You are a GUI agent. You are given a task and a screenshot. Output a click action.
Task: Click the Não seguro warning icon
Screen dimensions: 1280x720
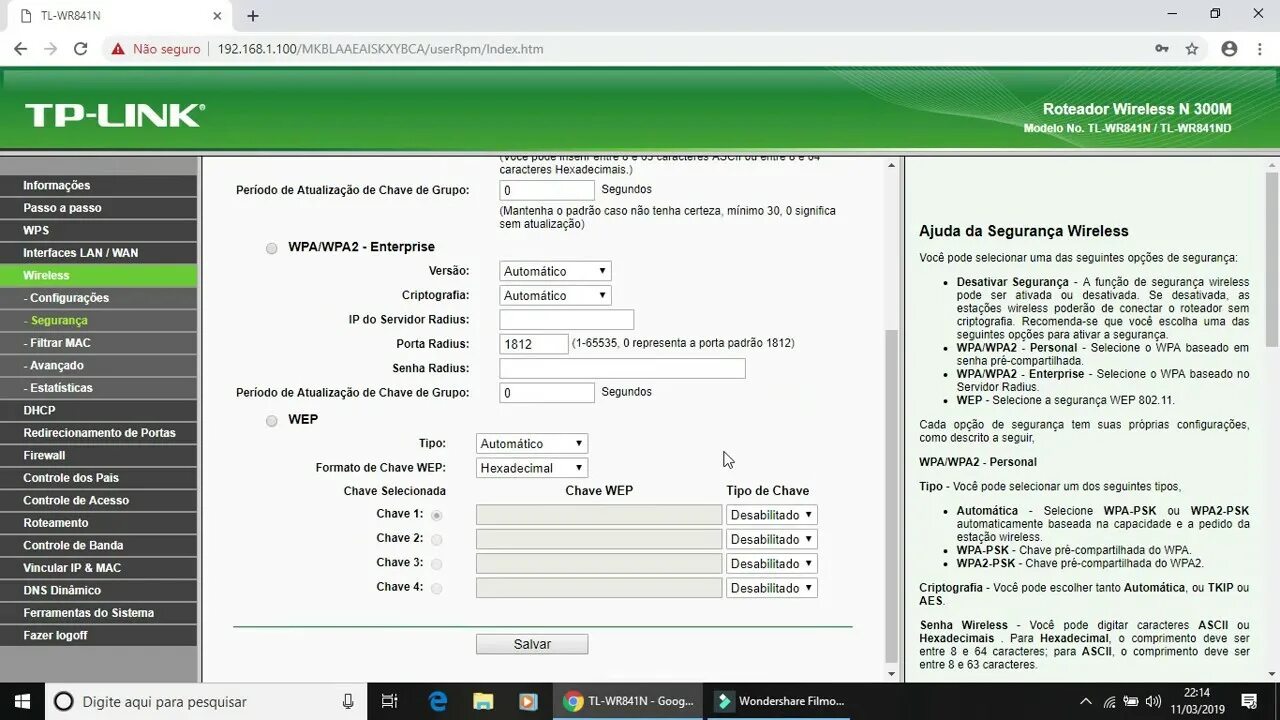[x=118, y=48]
